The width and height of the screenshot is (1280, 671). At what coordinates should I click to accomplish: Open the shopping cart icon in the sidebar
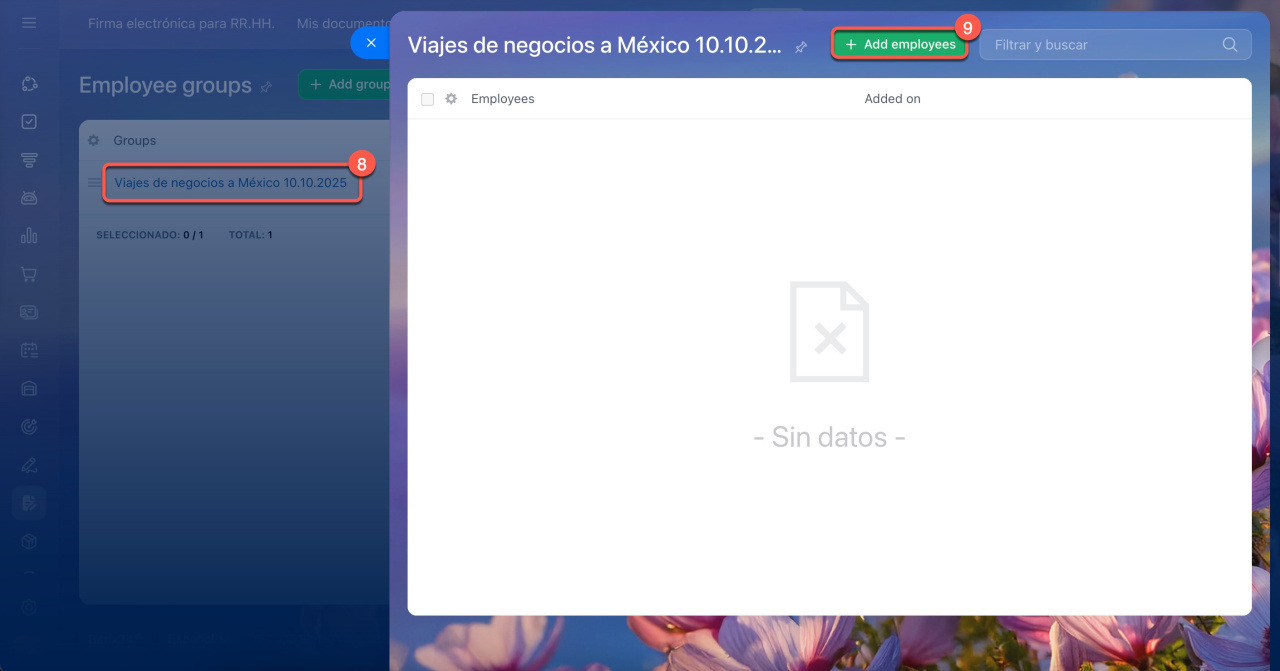click(29, 274)
